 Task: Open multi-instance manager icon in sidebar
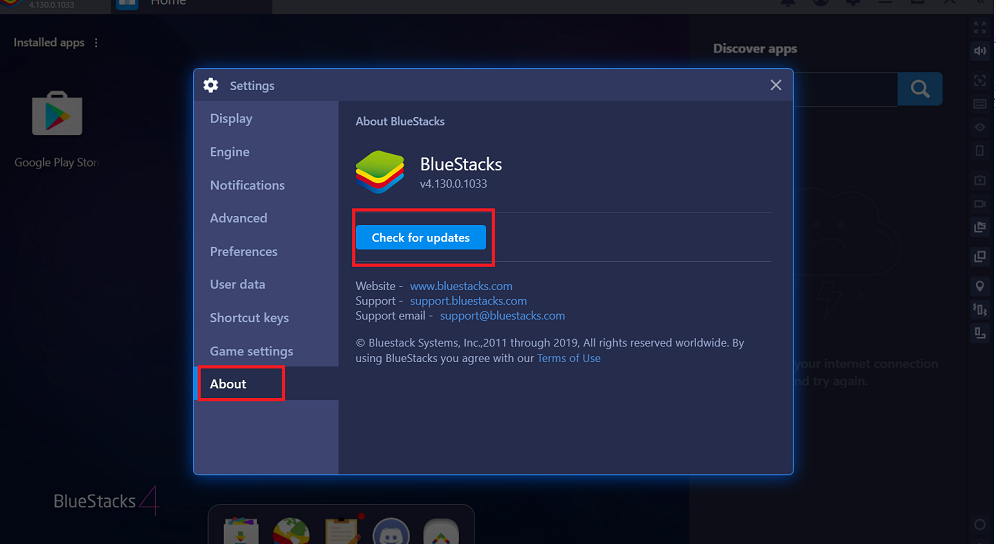click(979, 257)
